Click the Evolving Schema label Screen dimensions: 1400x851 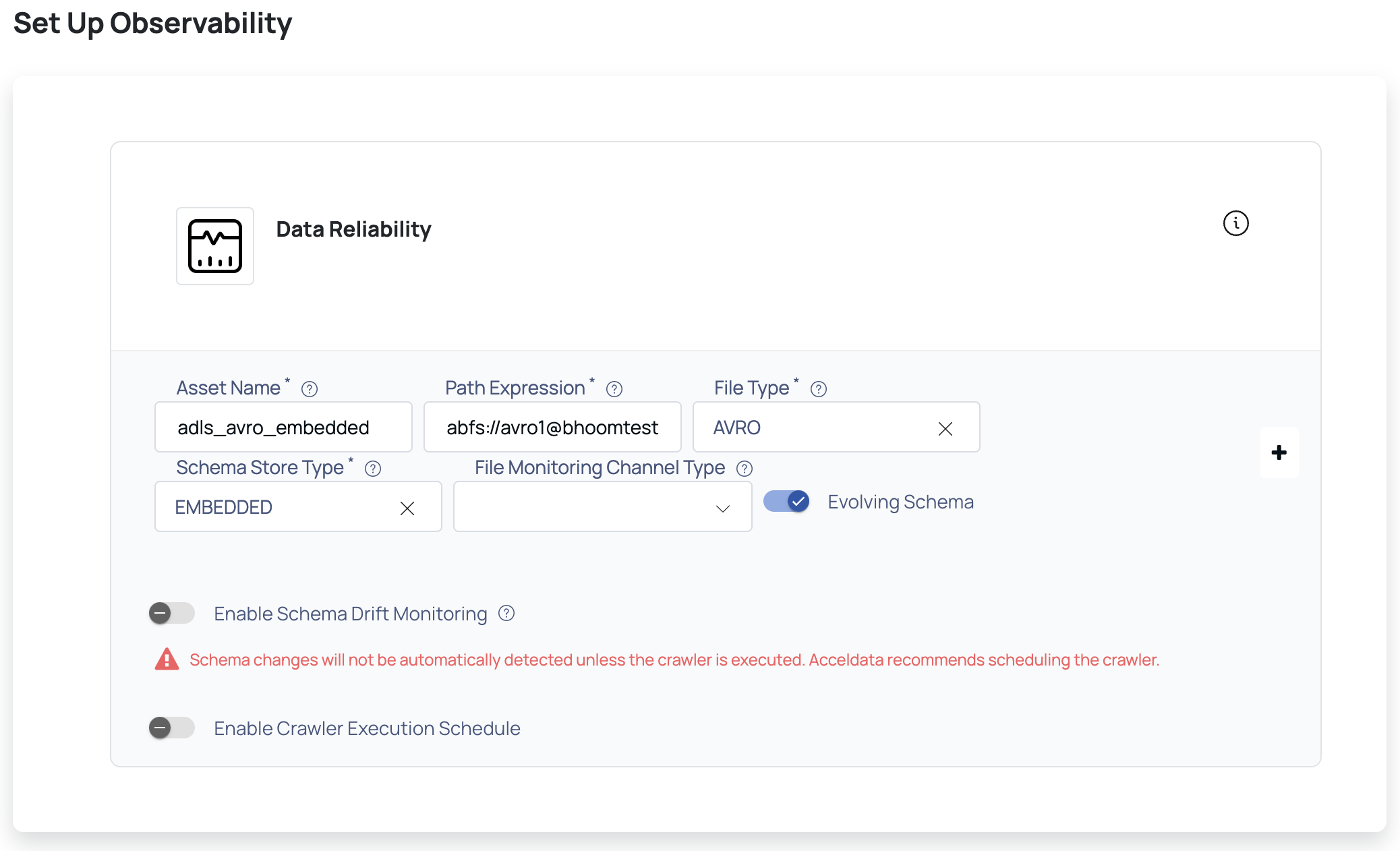click(x=900, y=502)
